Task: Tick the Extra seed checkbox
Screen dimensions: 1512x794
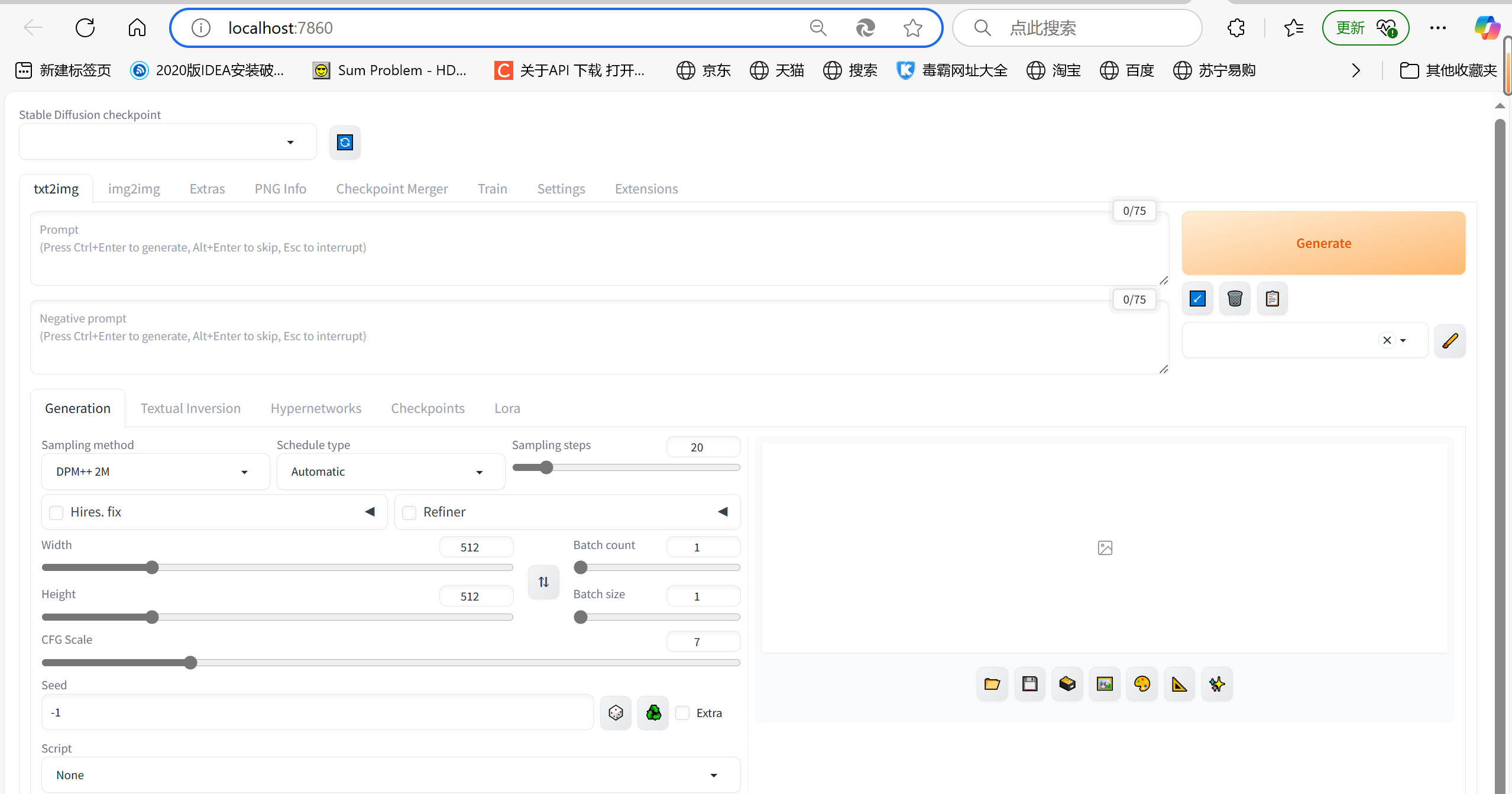Action: (x=683, y=713)
